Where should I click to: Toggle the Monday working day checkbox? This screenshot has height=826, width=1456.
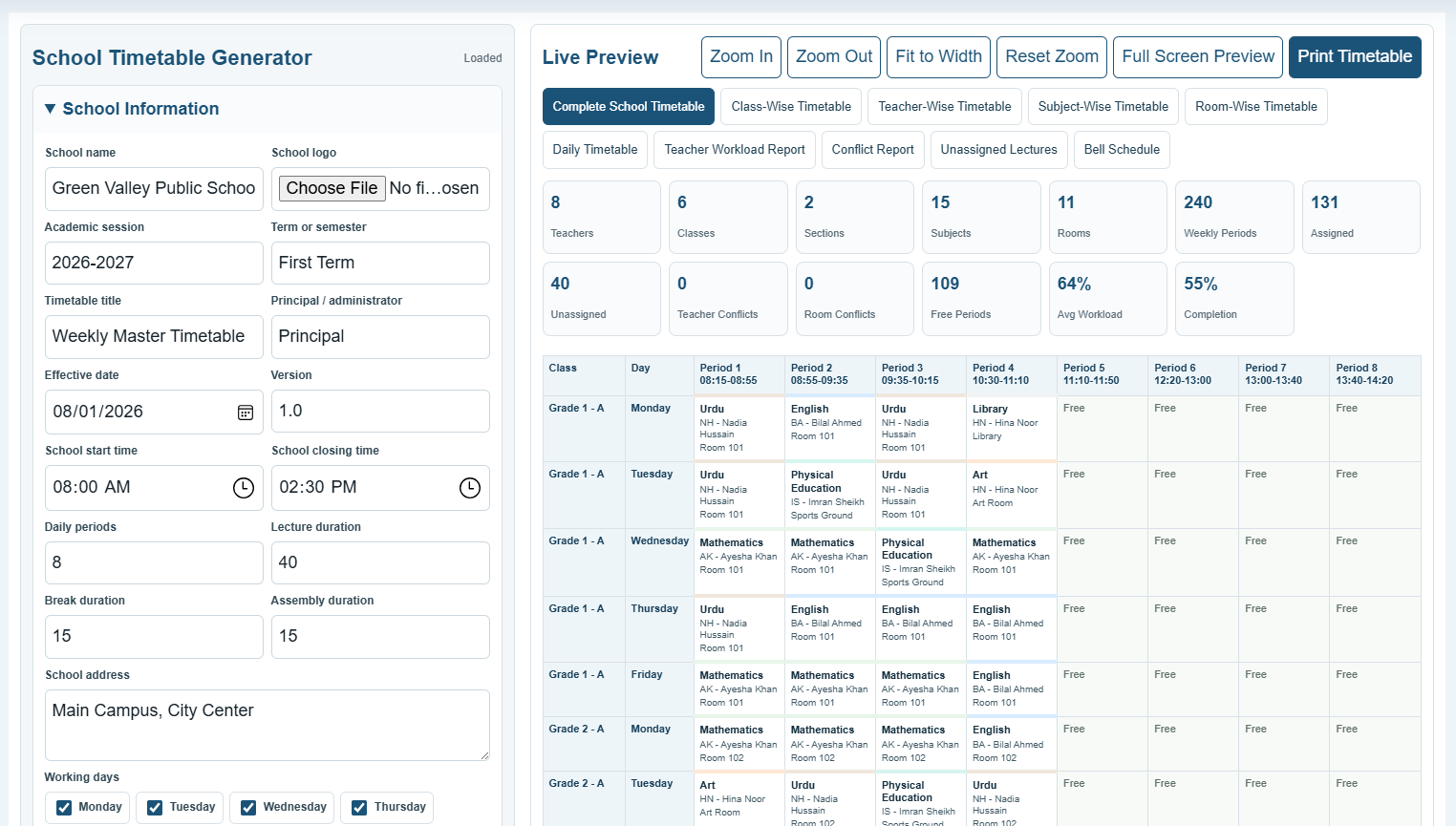pos(64,808)
